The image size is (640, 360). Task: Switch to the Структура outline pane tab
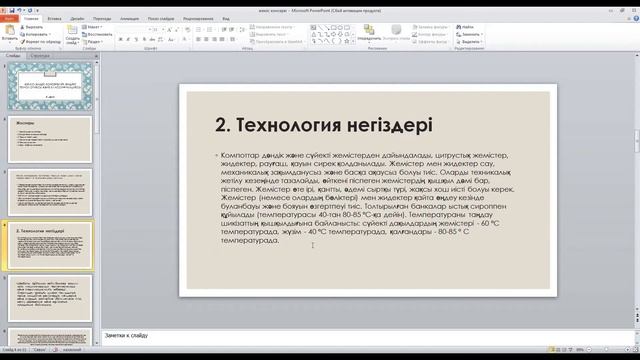[x=40, y=56]
